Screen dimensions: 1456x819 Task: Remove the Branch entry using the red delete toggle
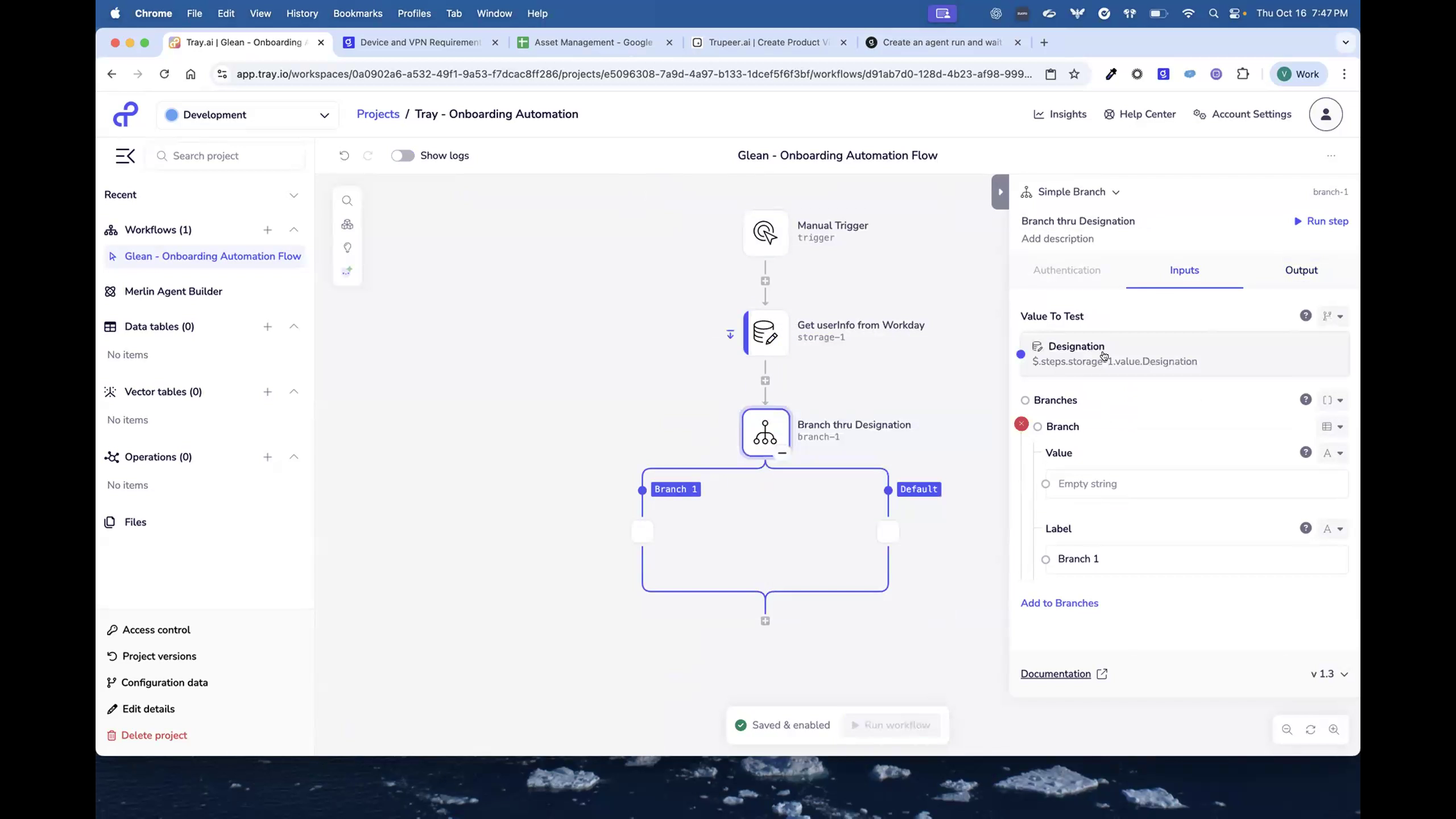[1021, 424]
